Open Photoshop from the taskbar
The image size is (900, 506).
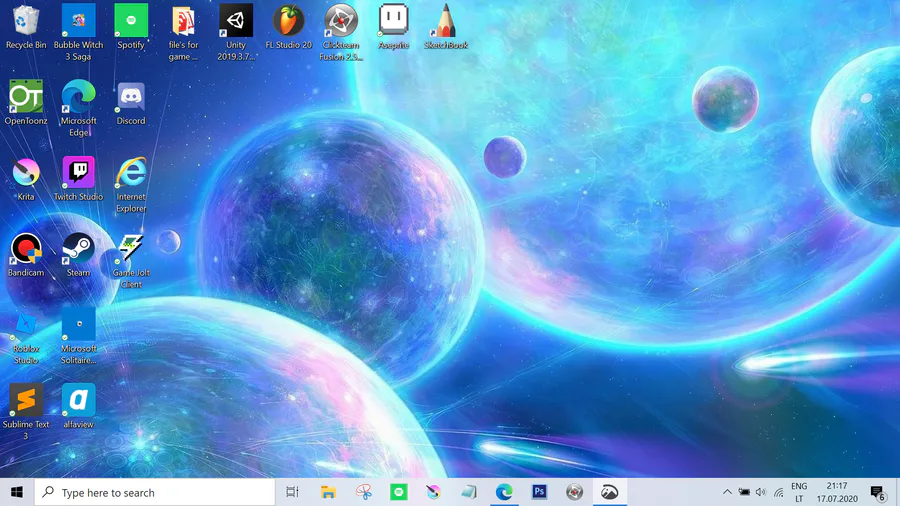click(539, 492)
